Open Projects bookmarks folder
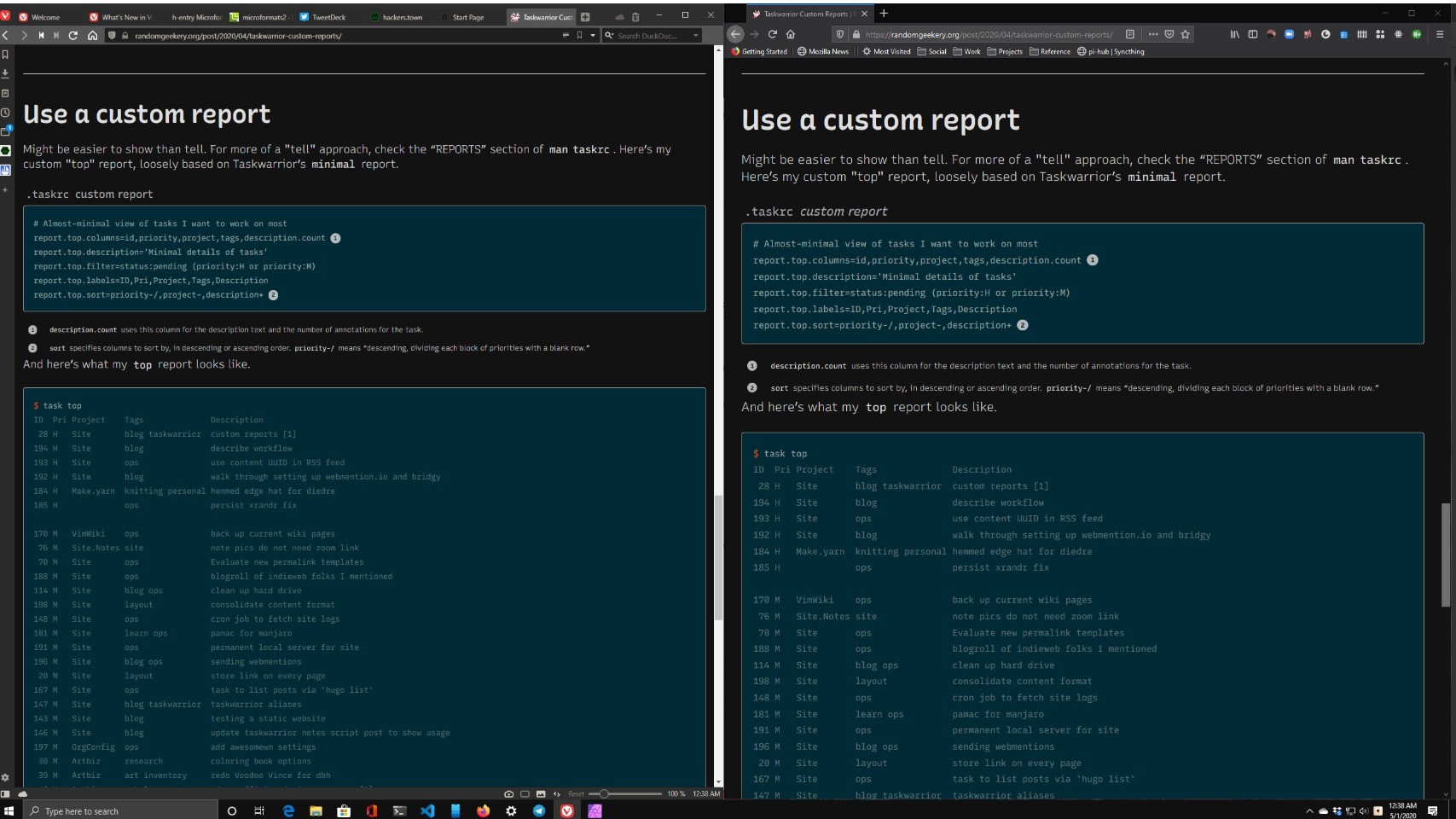 coord(1005,51)
